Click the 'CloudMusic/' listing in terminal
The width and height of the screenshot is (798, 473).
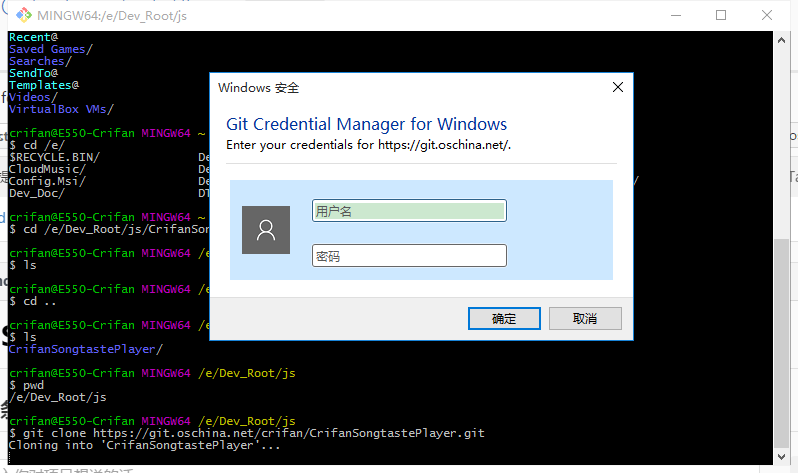point(47,169)
